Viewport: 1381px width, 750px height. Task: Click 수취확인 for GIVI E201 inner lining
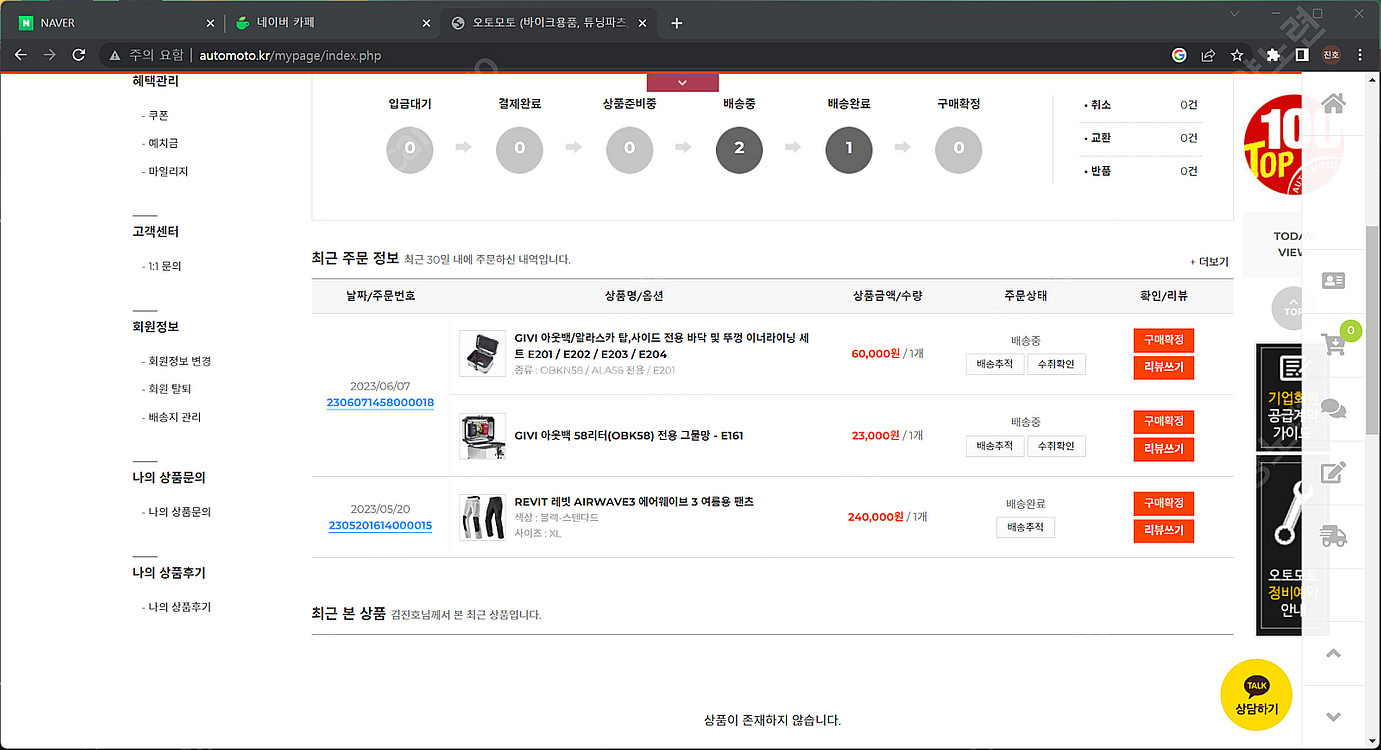pyautogui.click(x=1056, y=364)
